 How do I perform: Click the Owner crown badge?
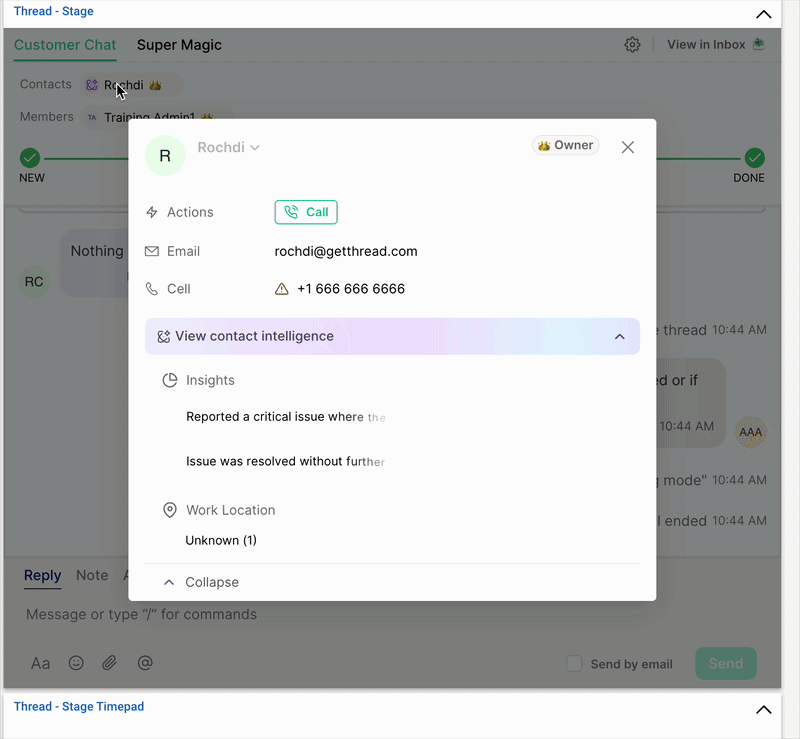click(565, 145)
